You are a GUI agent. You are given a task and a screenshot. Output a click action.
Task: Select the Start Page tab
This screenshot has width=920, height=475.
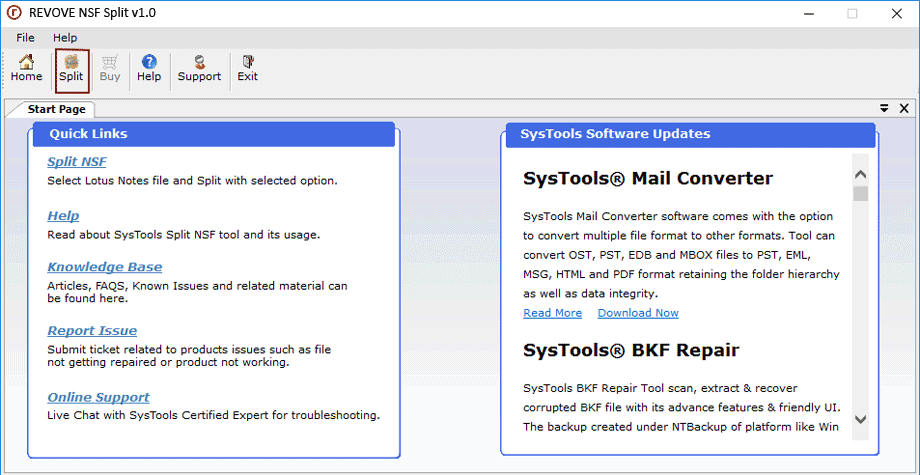pyautogui.click(x=56, y=109)
